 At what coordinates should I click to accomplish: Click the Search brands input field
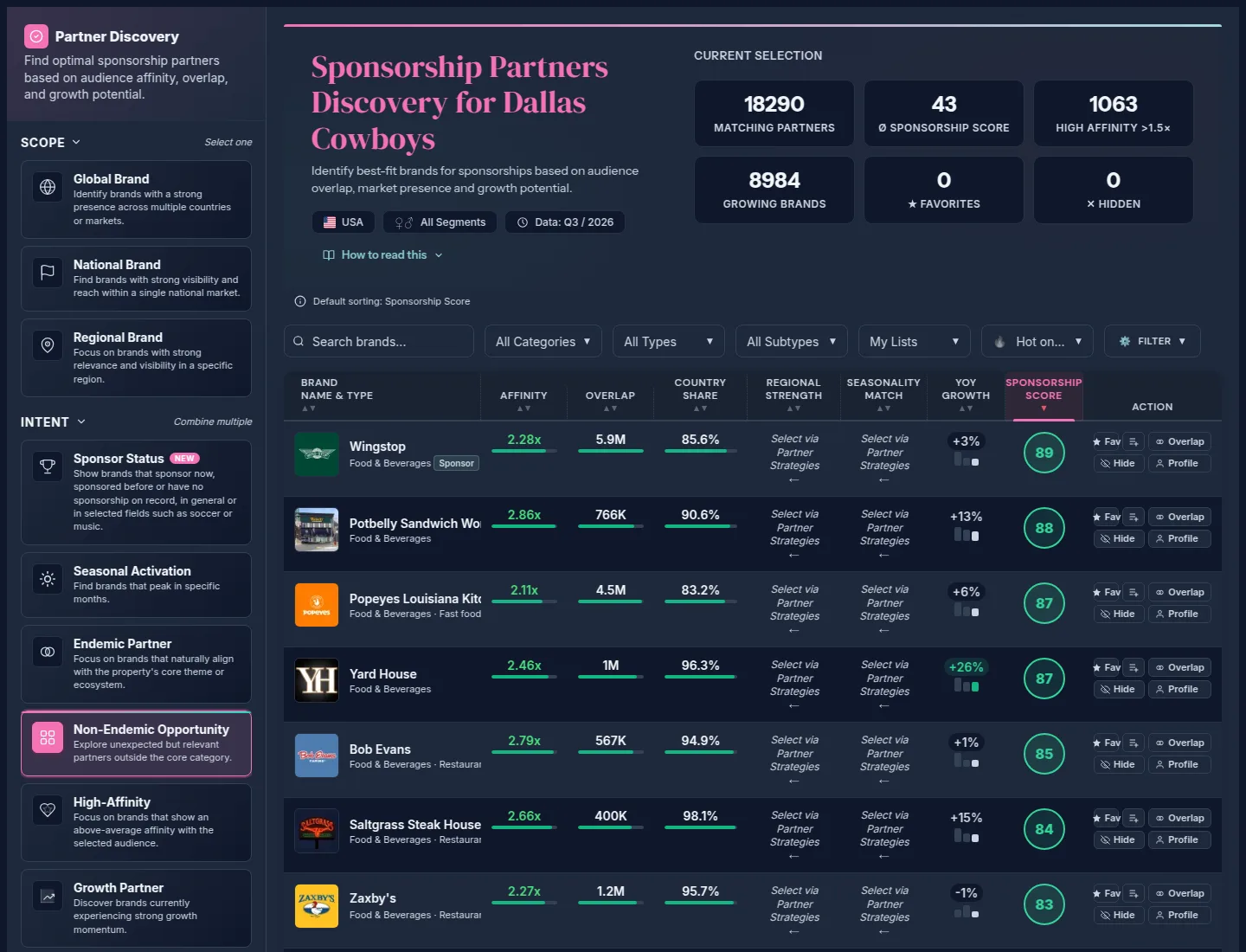click(x=379, y=341)
